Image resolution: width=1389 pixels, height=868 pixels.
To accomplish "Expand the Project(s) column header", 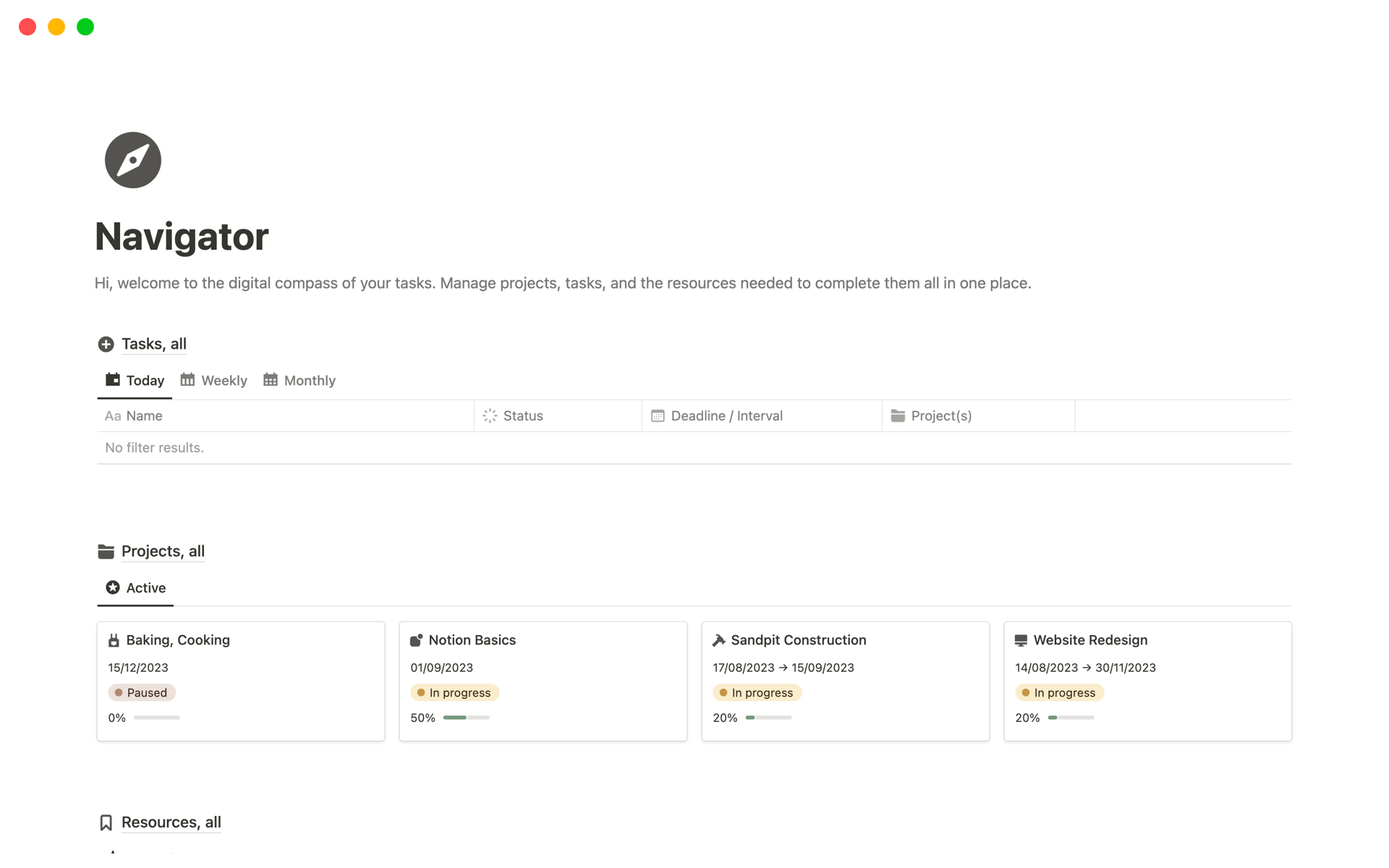I will pos(975,415).
